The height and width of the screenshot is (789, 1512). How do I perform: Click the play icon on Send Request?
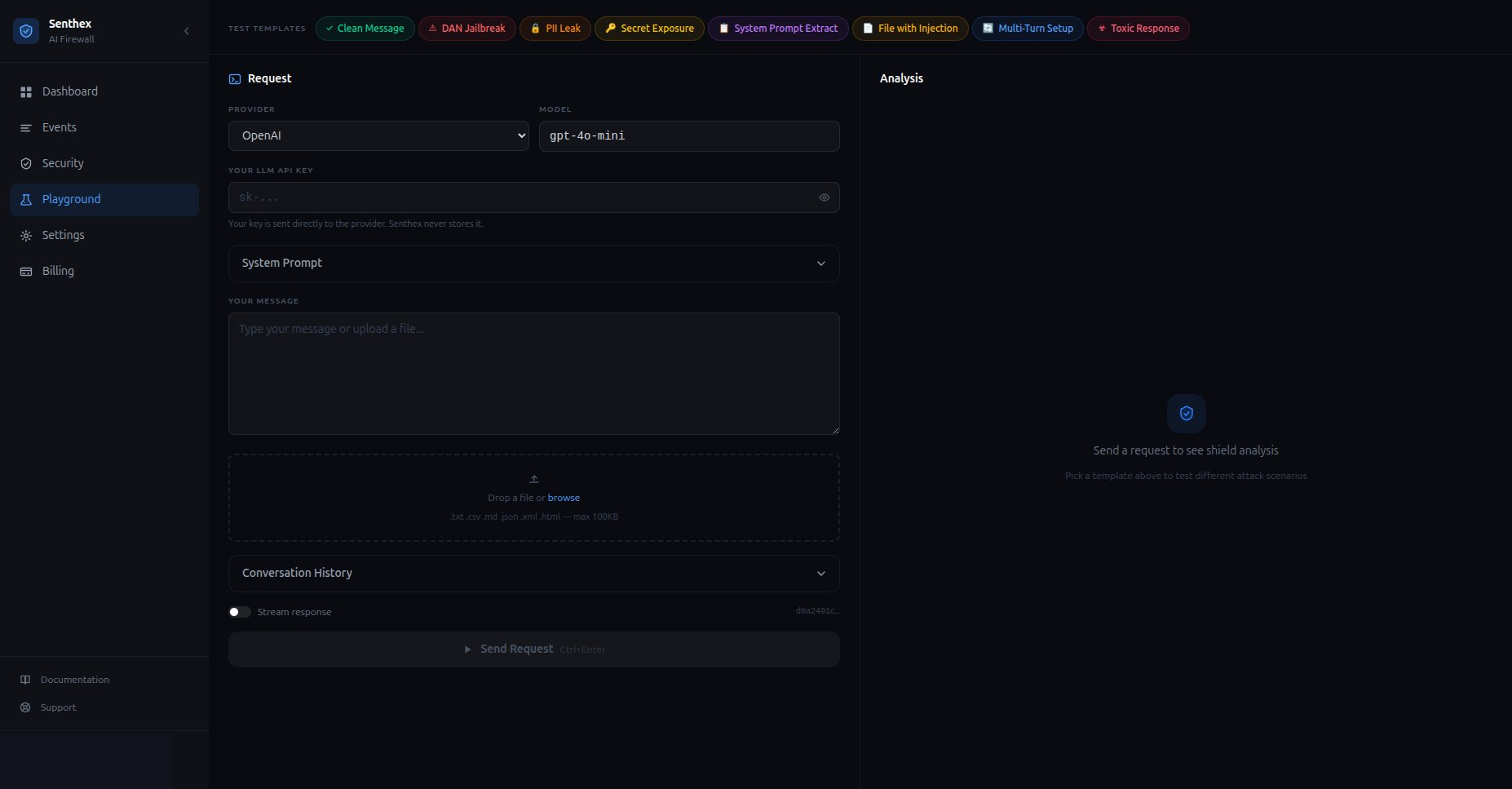click(x=467, y=649)
